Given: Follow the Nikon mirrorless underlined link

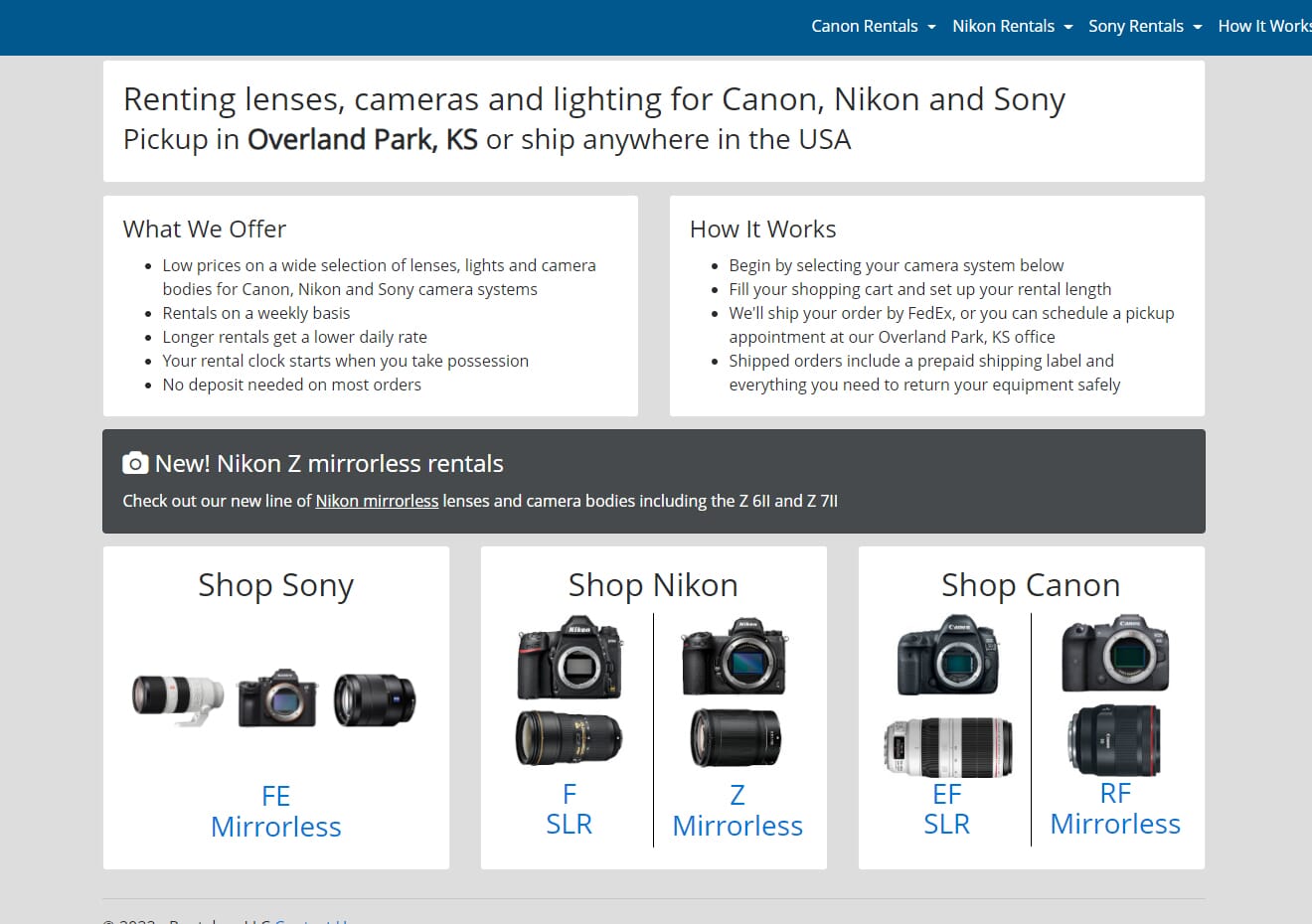Looking at the screenshot, I should (x=377, y=501).
